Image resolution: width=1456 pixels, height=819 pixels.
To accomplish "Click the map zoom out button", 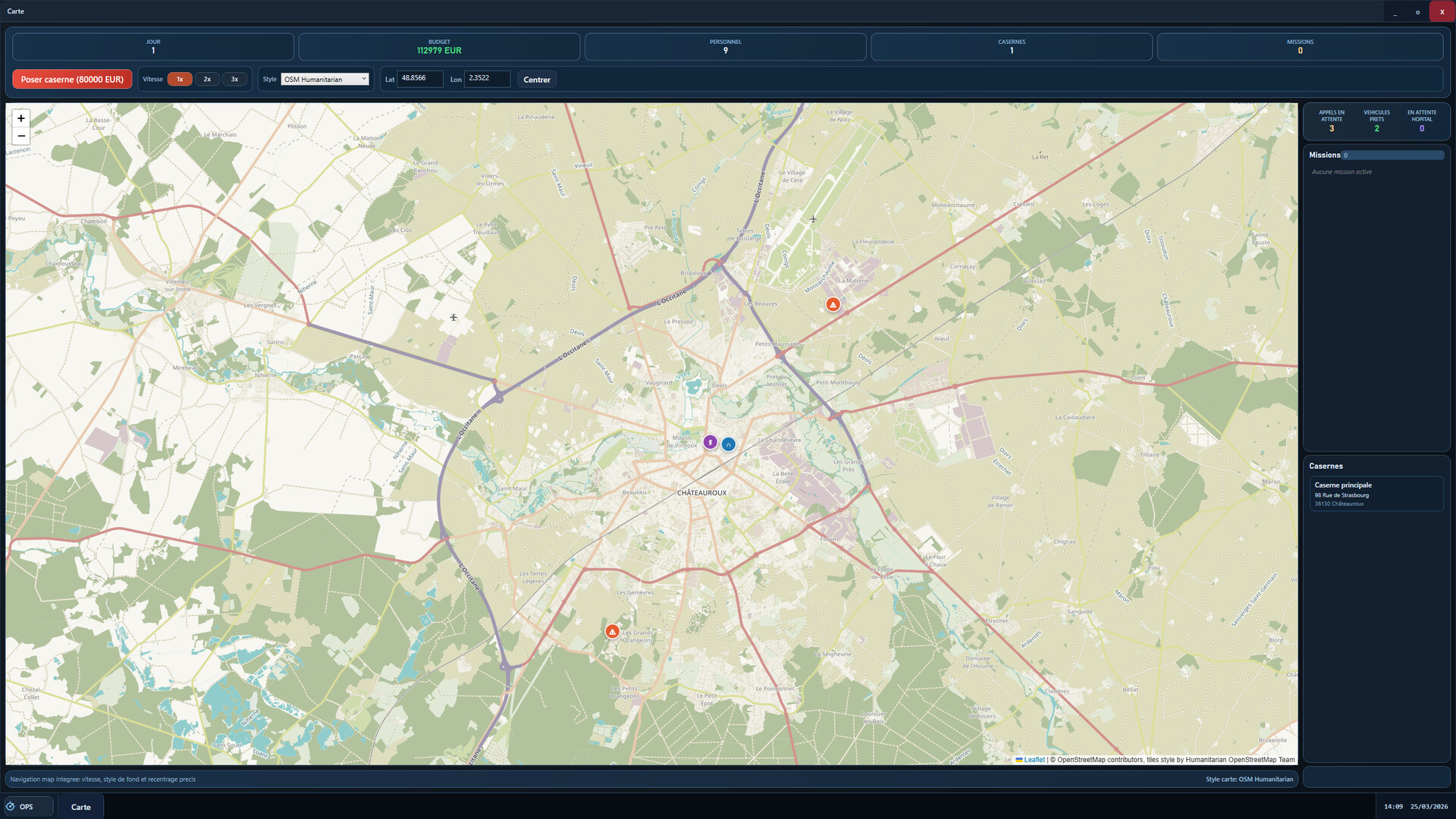I will (x=21, y=136).
